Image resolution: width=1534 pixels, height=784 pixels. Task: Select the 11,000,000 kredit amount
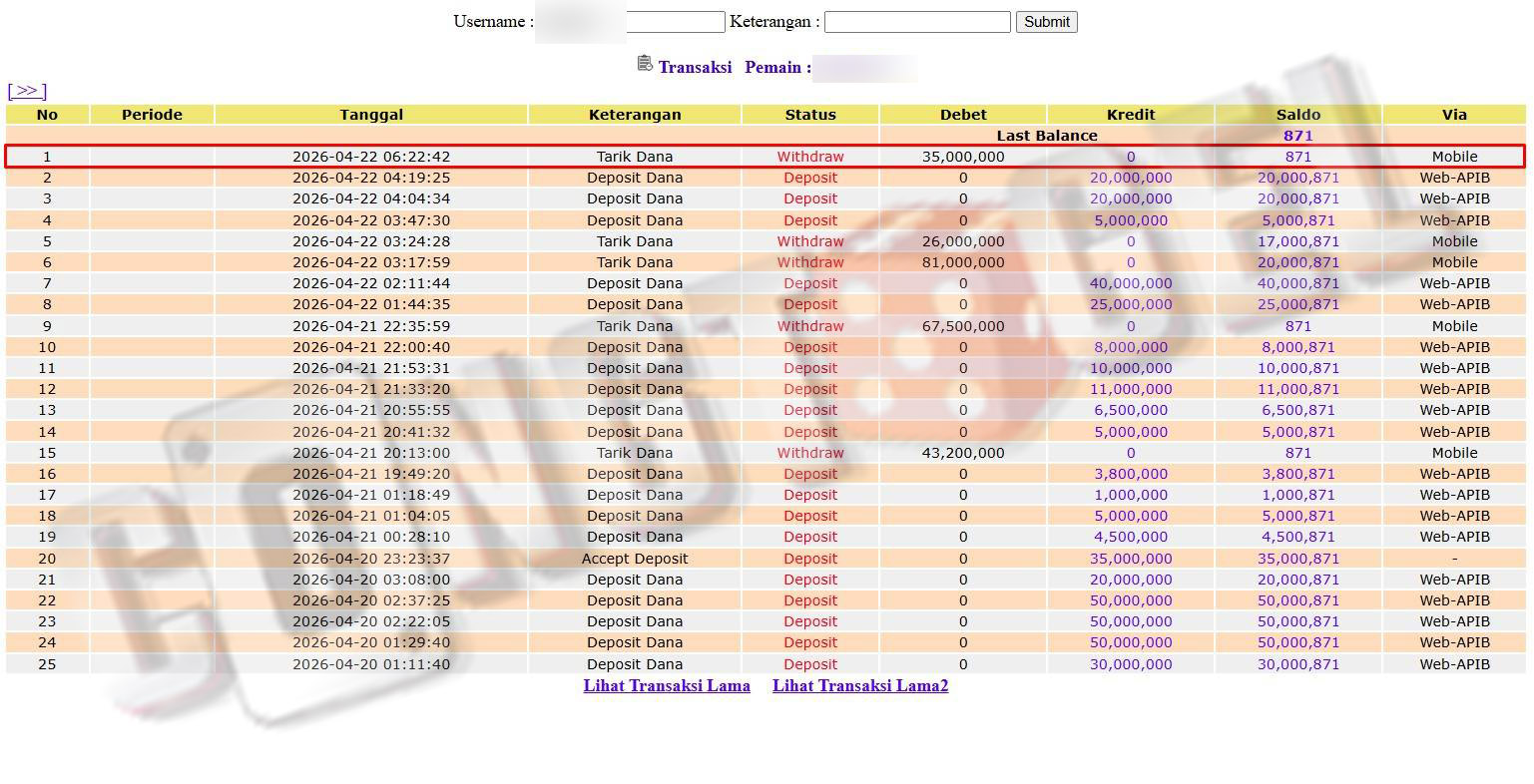(x=1131, y=389)
